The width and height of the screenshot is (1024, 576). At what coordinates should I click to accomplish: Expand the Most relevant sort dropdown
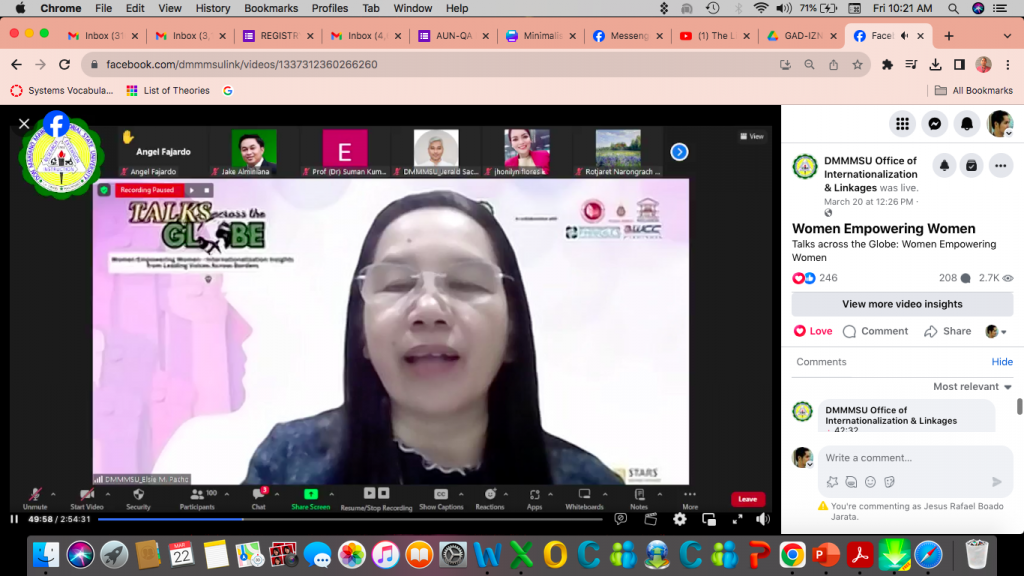pos(972,387)
